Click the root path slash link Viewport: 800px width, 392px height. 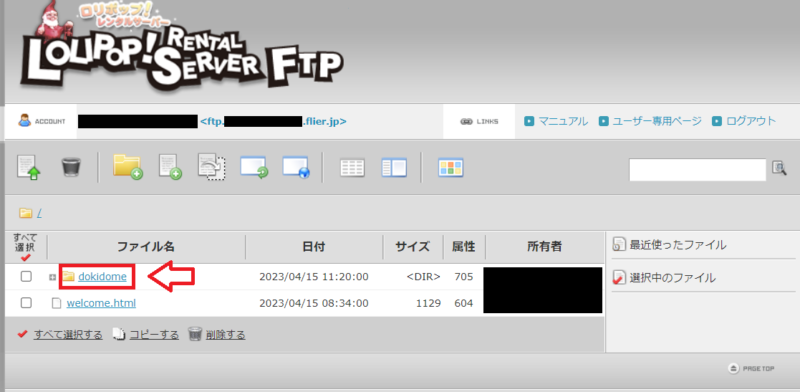39,213
